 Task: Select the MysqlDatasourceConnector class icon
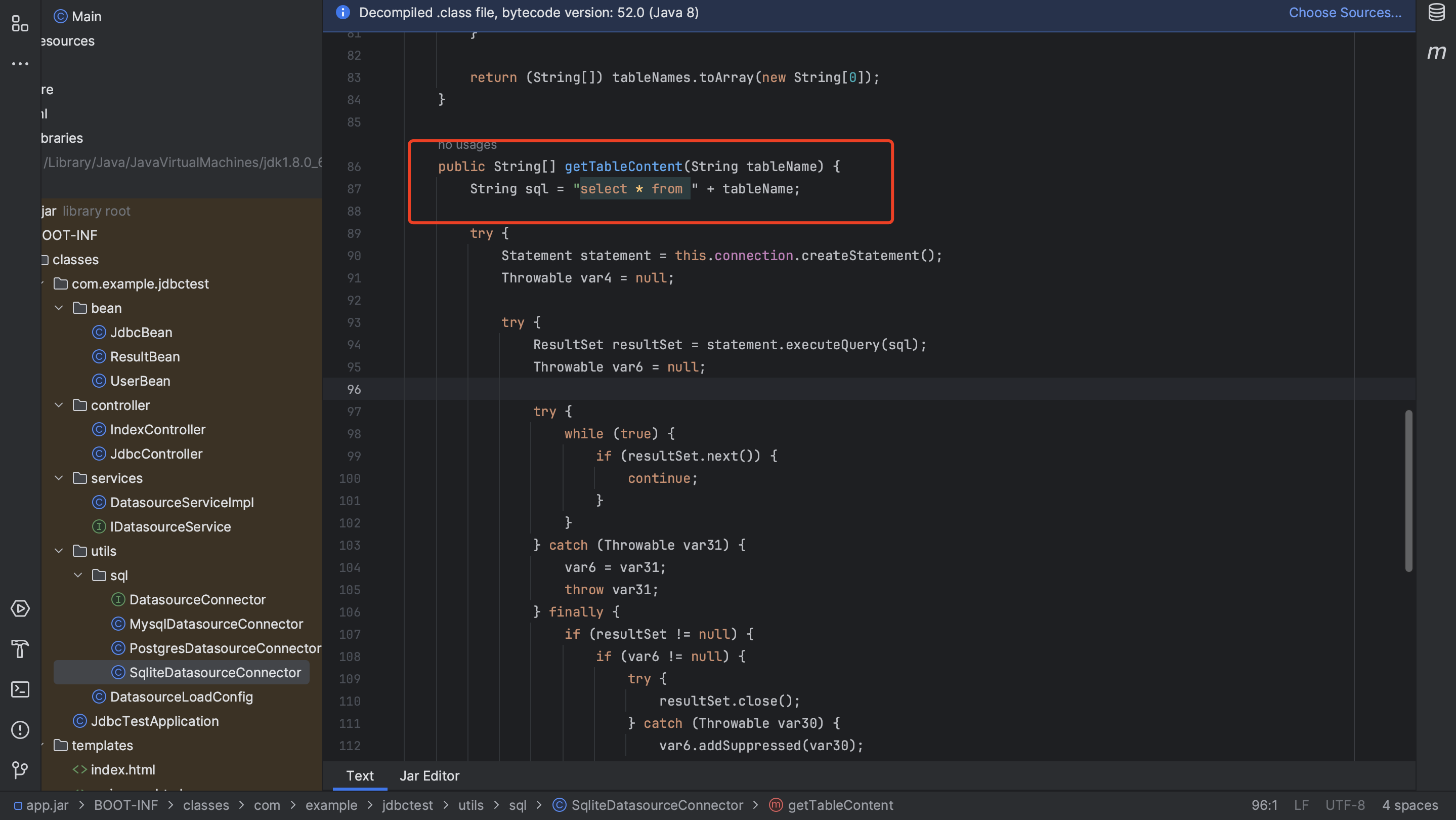pos(118,624)
